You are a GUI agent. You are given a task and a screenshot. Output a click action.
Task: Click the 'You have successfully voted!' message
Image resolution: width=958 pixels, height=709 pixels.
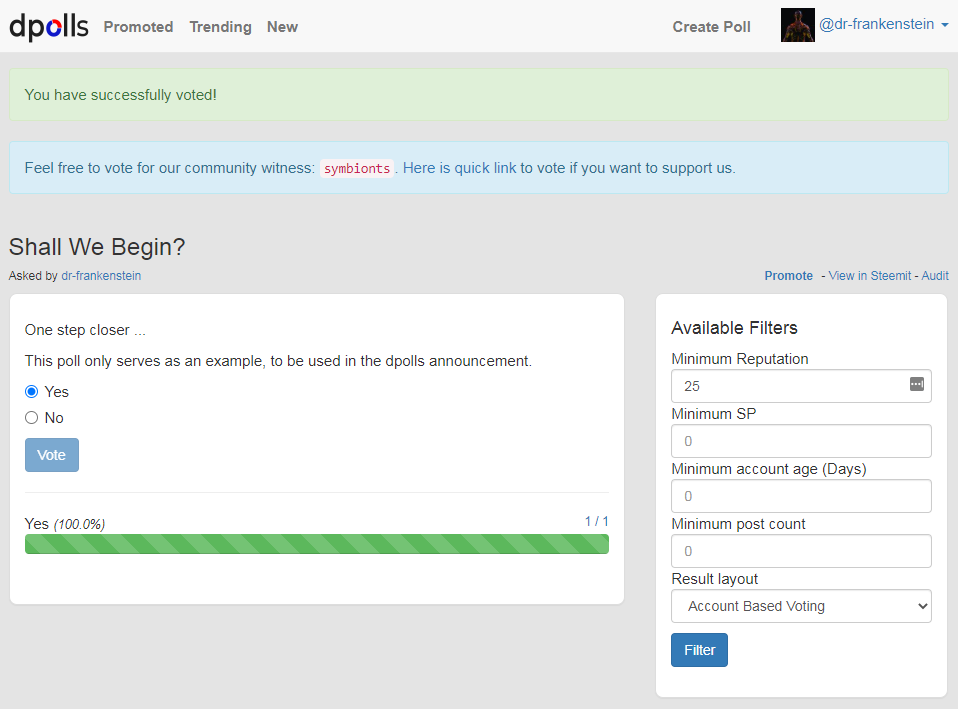120,95
